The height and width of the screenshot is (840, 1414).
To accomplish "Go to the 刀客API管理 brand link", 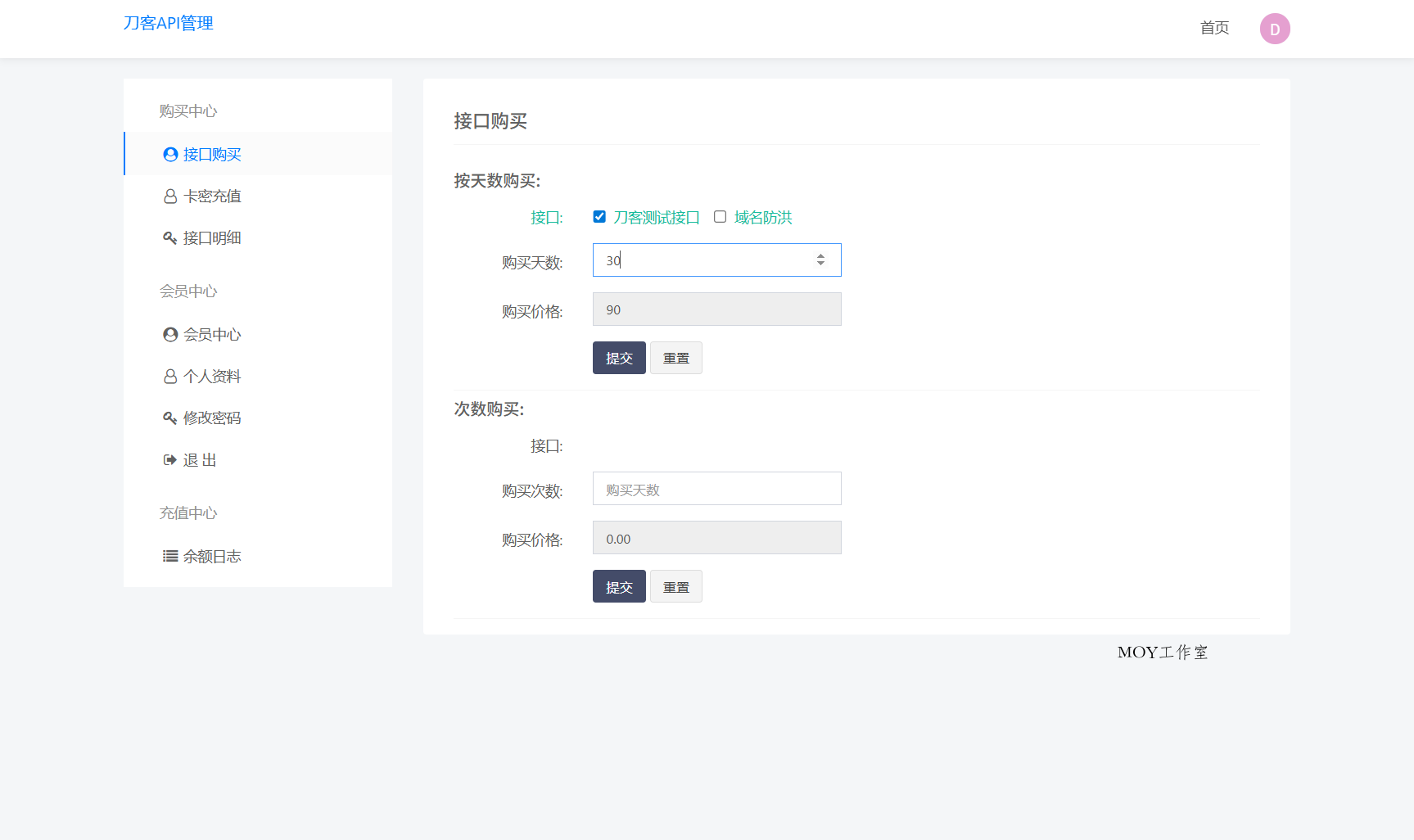I will coord(168,23).
